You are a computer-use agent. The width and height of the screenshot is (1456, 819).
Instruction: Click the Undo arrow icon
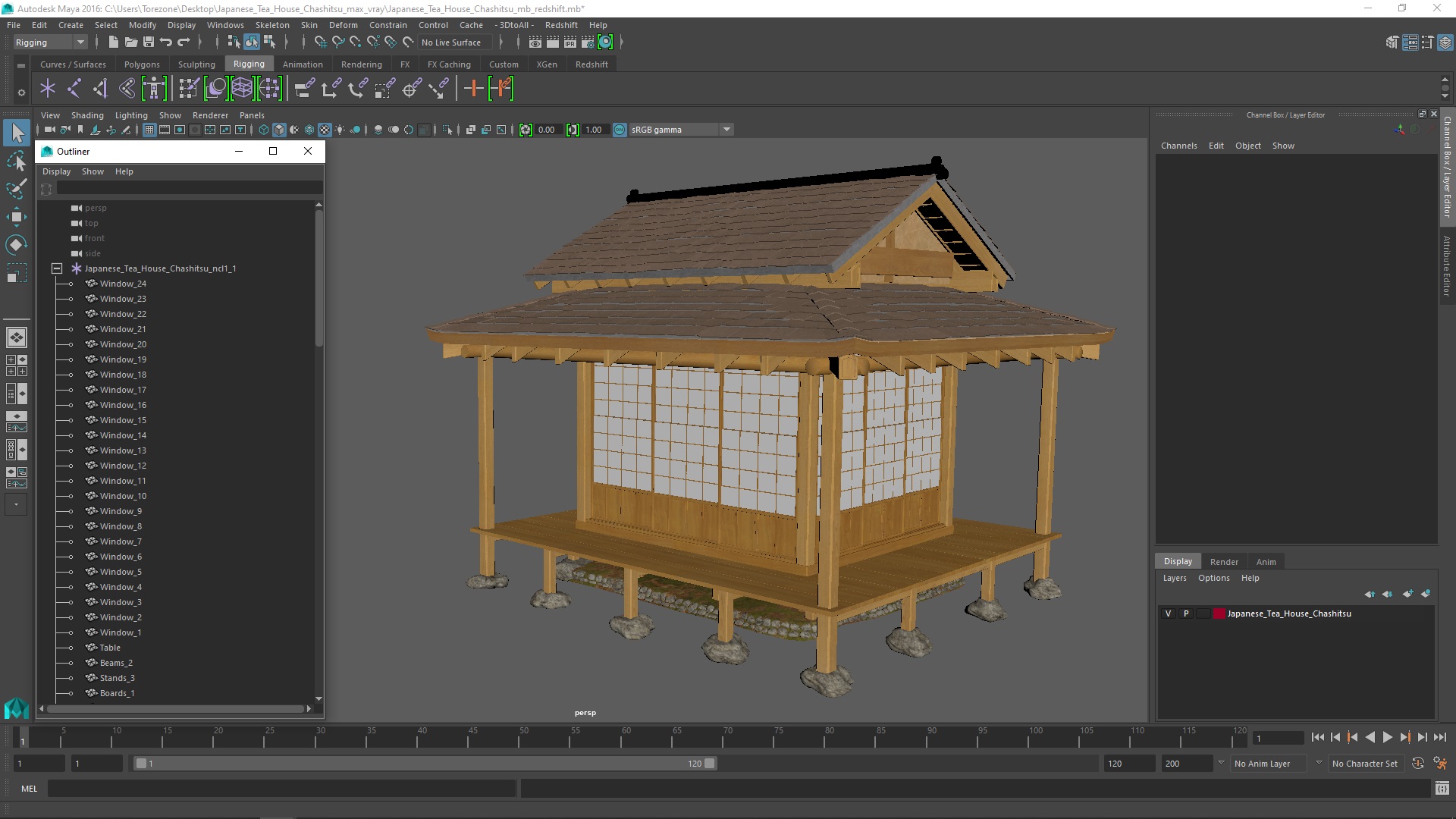[x=166, y=42]
